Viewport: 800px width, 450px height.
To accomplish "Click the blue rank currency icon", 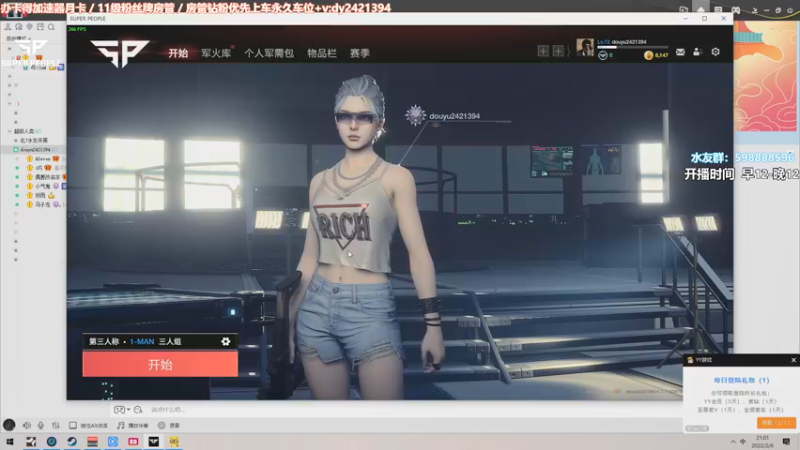I will [x=603, y=55].
